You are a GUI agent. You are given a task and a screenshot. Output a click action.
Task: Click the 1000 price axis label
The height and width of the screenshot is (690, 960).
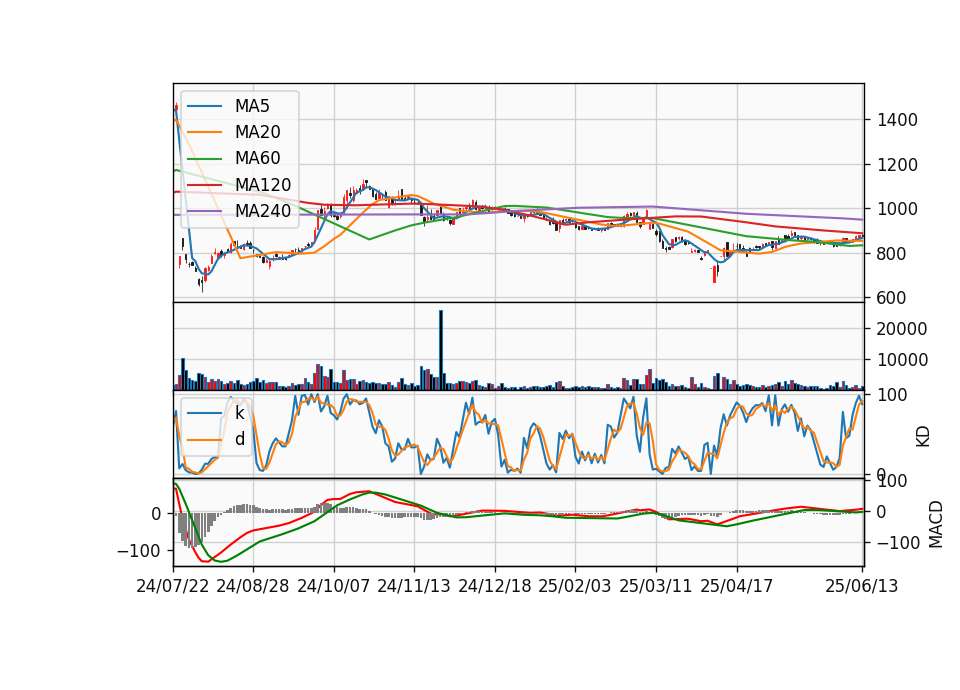click(897, 209)
